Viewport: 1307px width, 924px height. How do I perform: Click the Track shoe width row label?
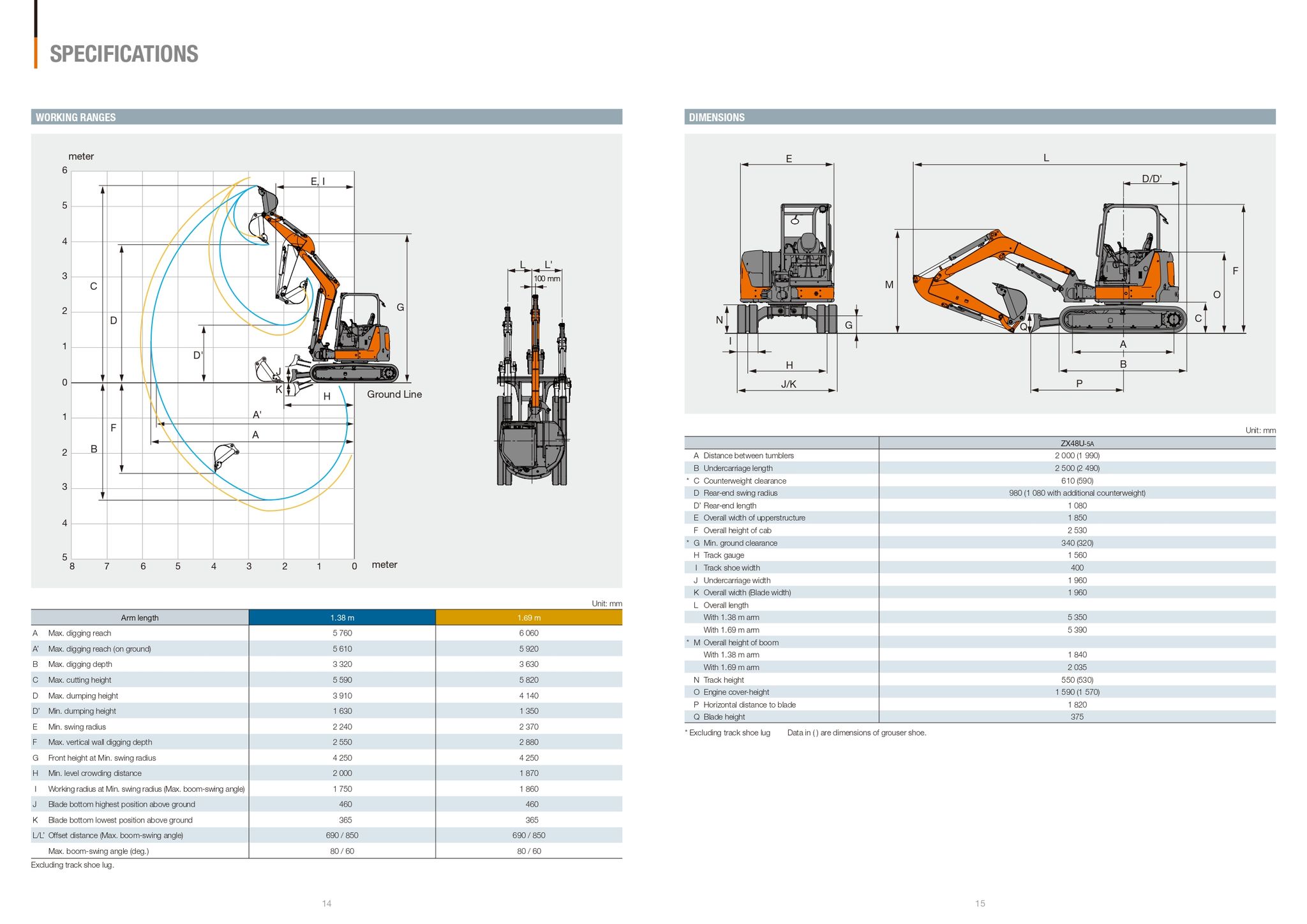pos(731,568)
